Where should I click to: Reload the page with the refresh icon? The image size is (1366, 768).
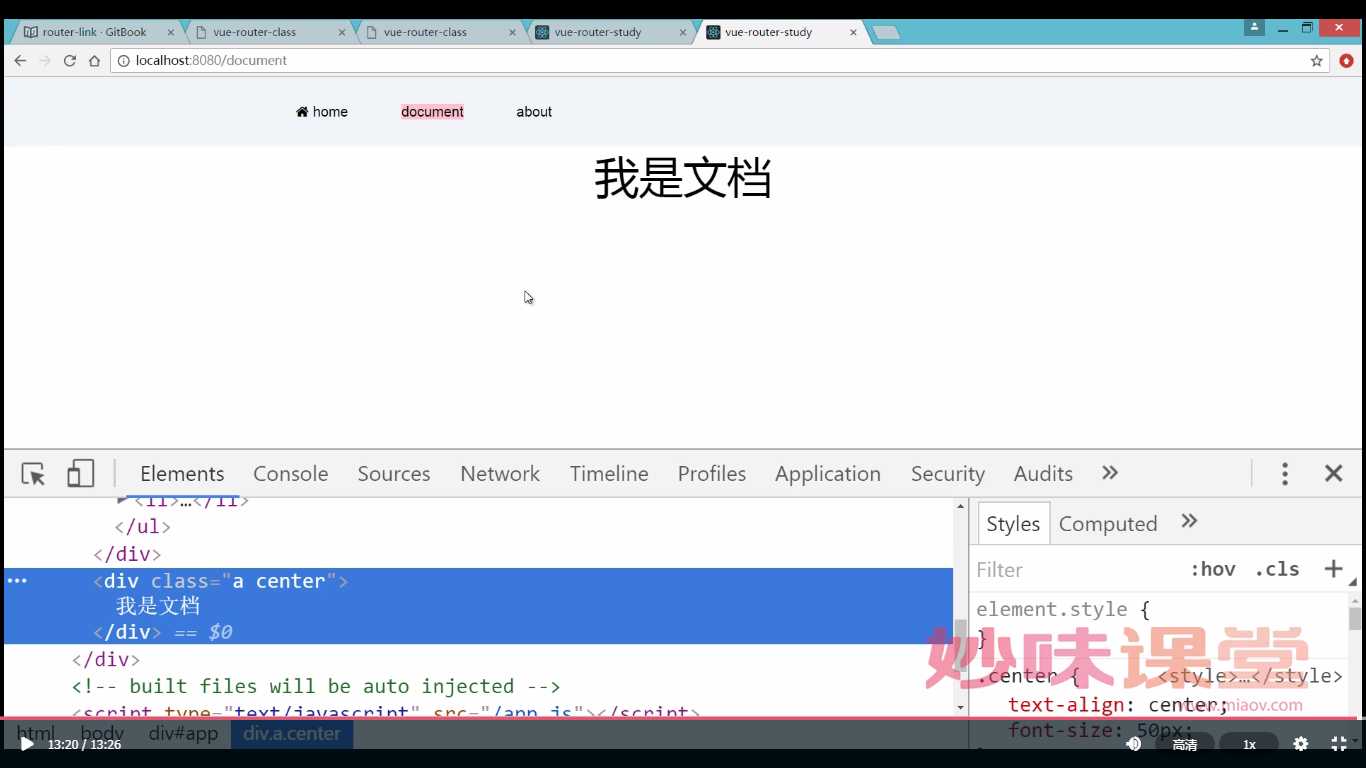click(70, 61)
